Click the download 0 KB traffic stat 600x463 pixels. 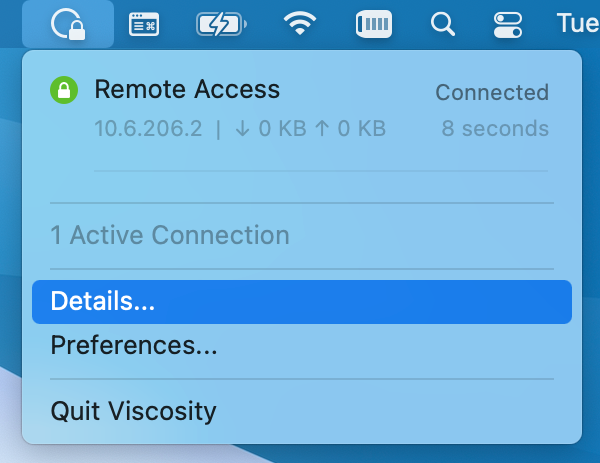click(x=268, y=129)
